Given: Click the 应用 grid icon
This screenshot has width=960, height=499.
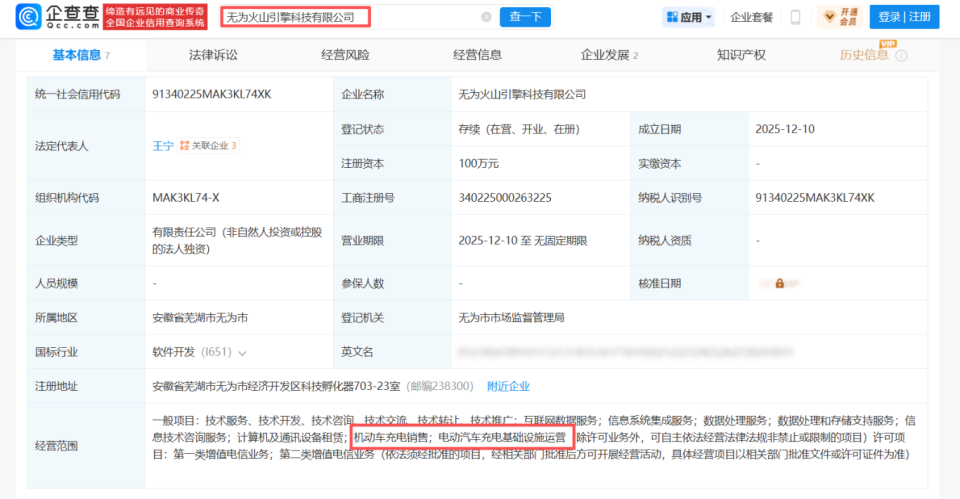Looking at the screenshot, I should (672, 17).
